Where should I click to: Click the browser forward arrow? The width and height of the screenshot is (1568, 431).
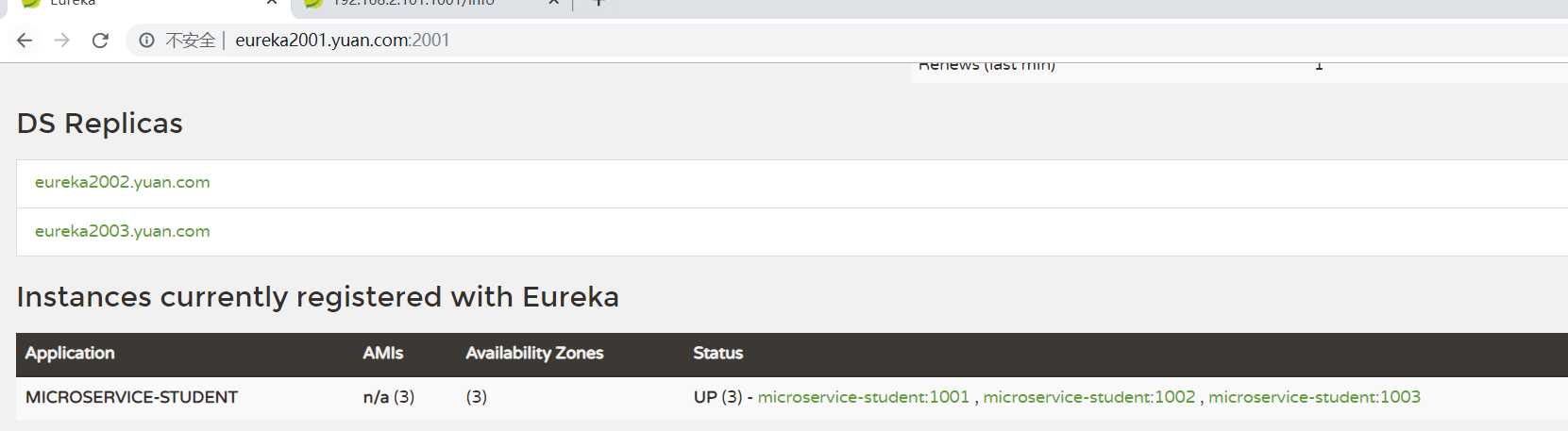(62, 41)
